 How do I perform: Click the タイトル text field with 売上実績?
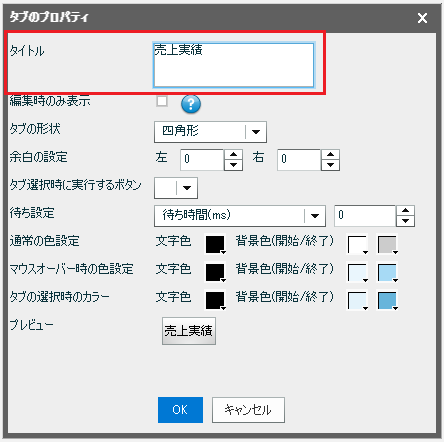(x=234, y=65)
